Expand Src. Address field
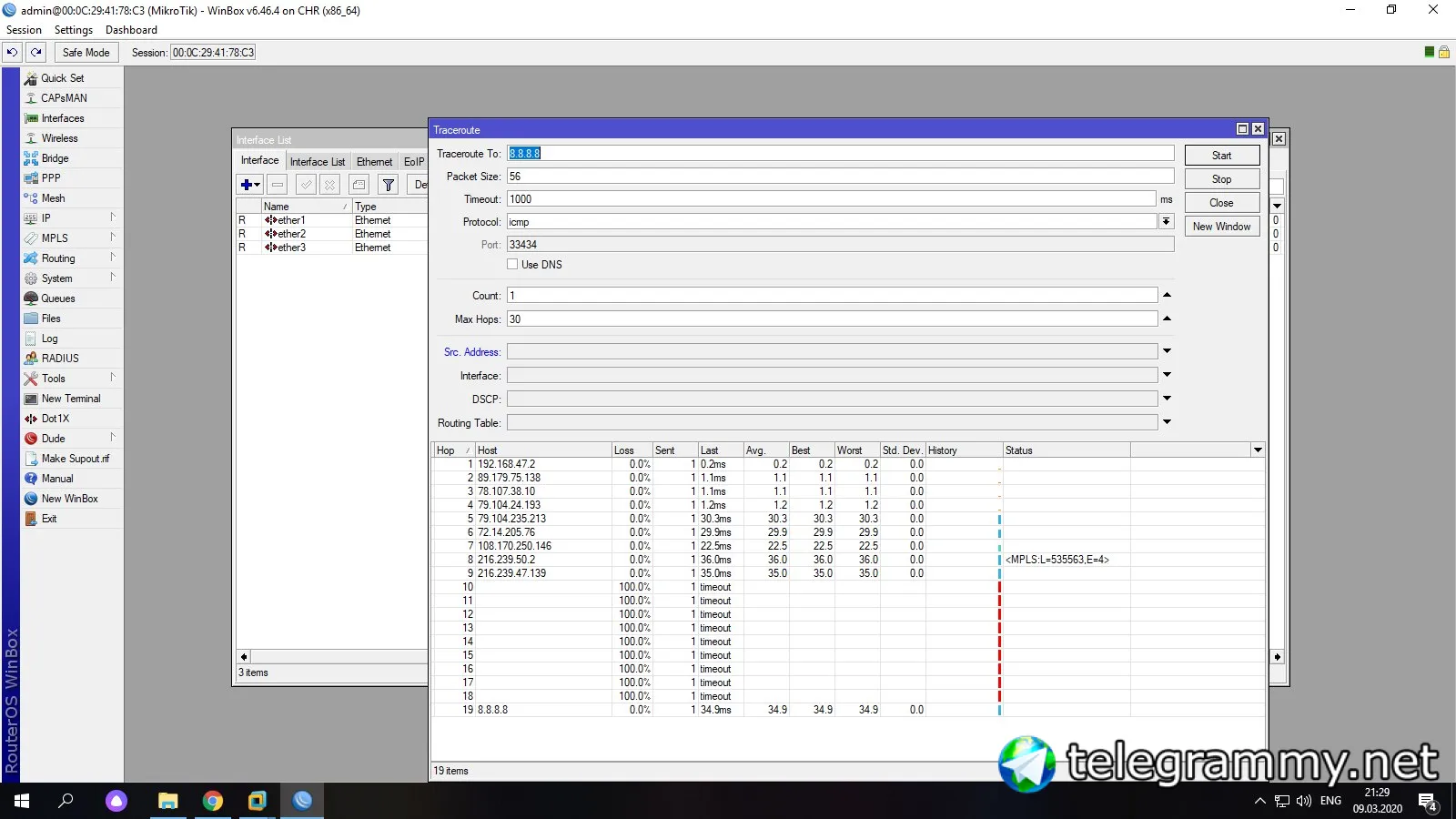The image size is (1456, 819). 1167,351
